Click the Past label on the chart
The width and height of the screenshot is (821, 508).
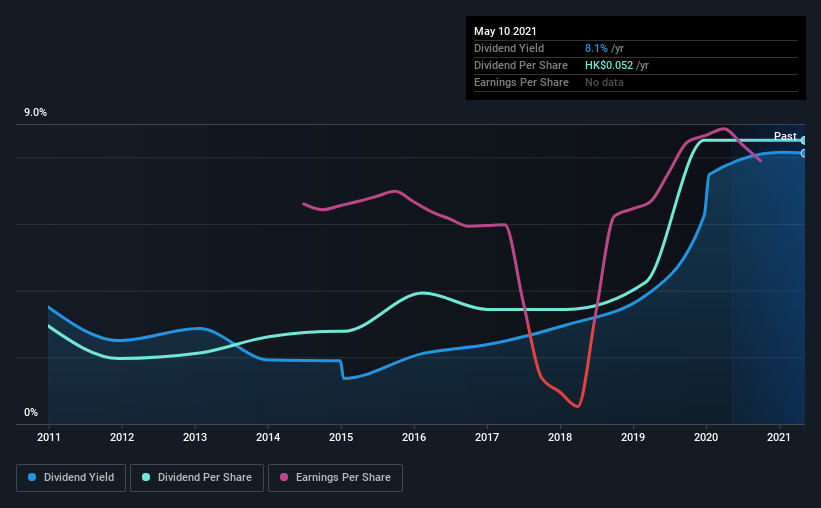click(x=785, y=136)
